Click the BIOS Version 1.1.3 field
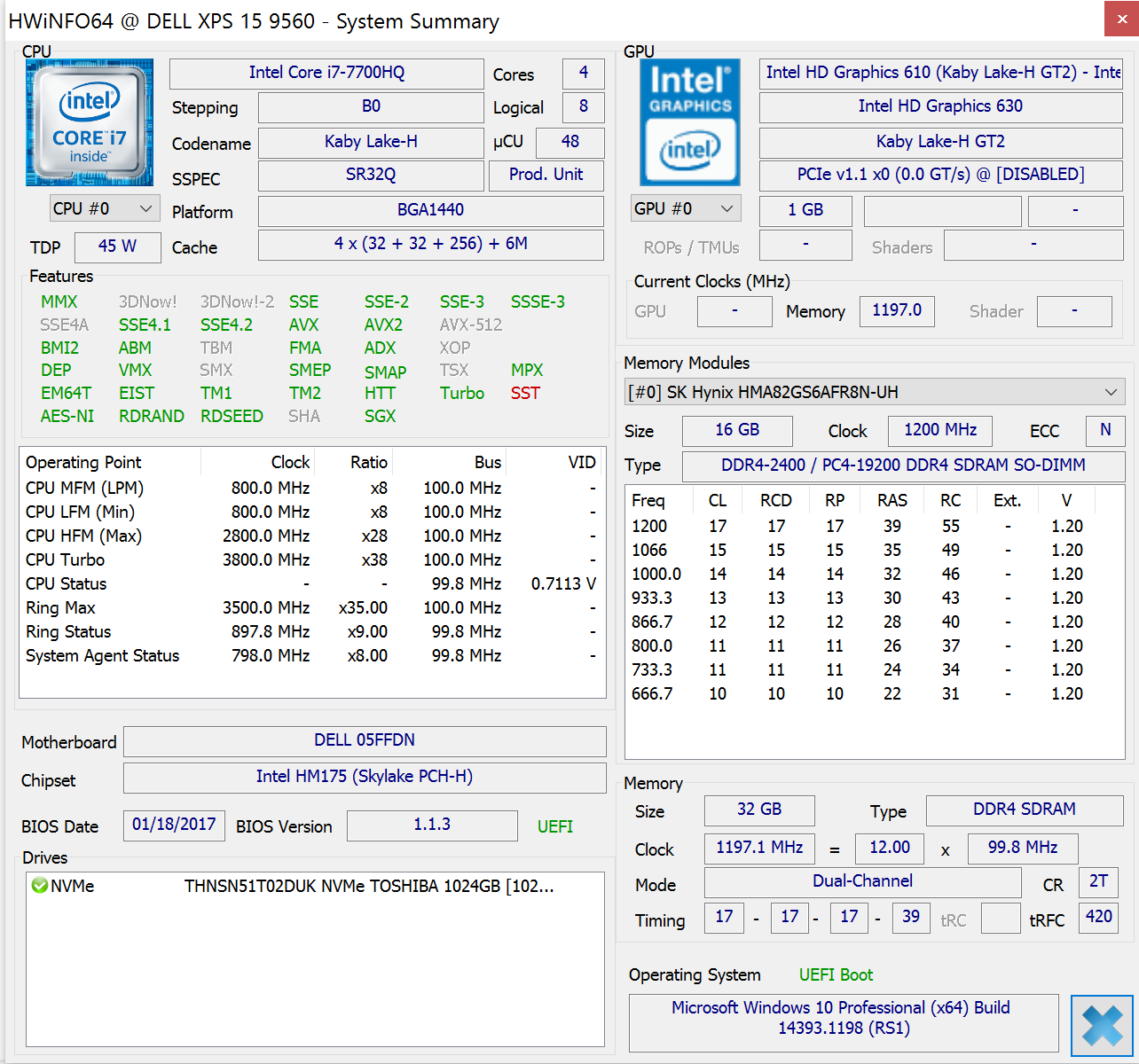This screenshot has height=1064, width=1139. (x=432, y=825)
